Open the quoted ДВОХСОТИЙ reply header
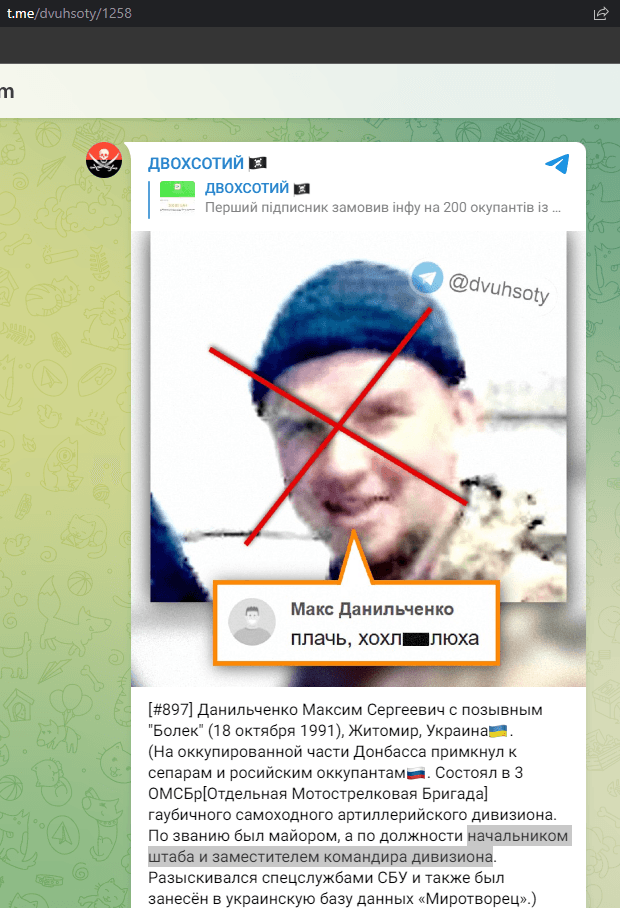 coord(247,188)
